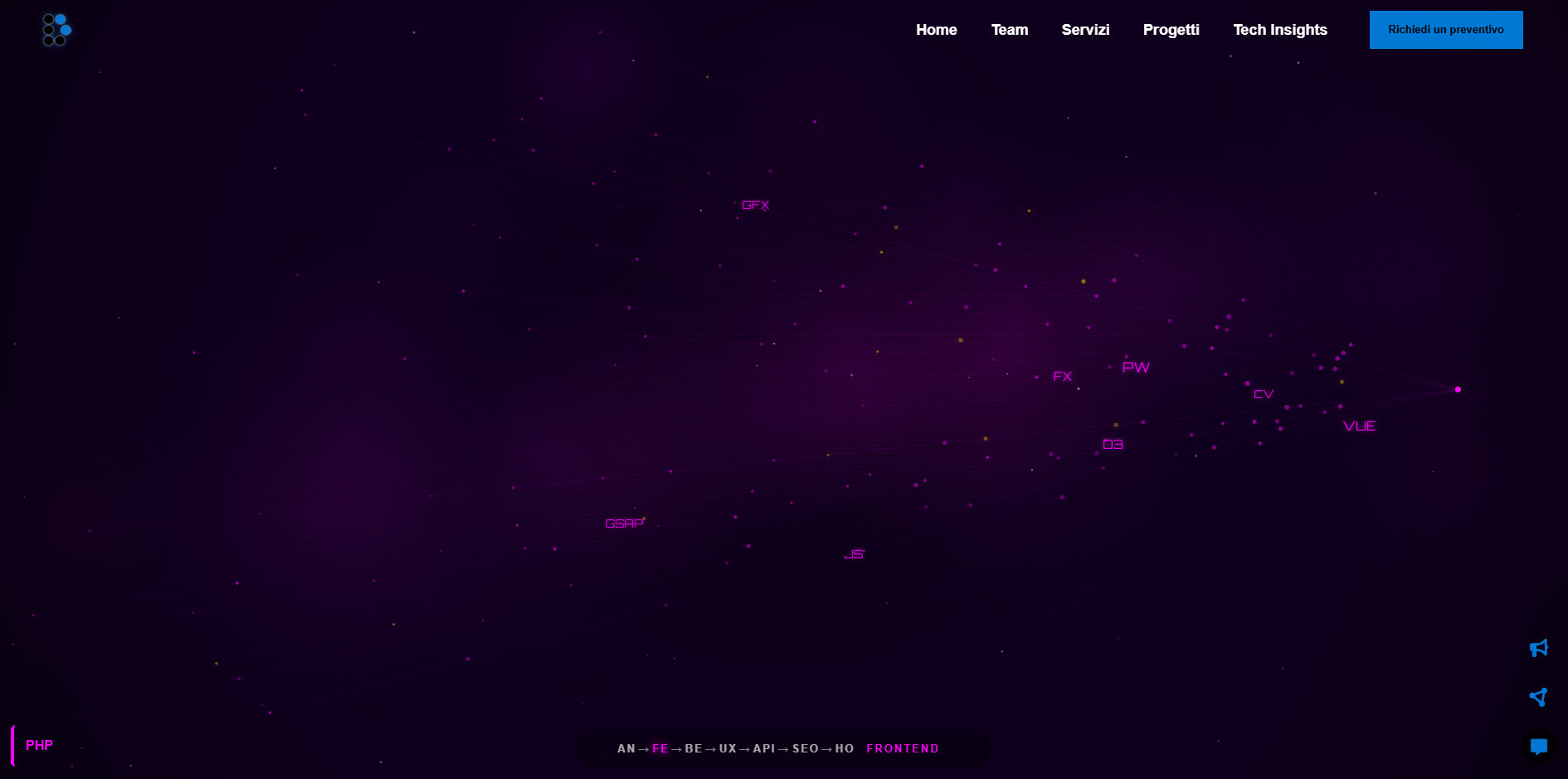The image size is (1568, 779).
Task: Click the PHP label at bottom left
Action: [39, 744]
